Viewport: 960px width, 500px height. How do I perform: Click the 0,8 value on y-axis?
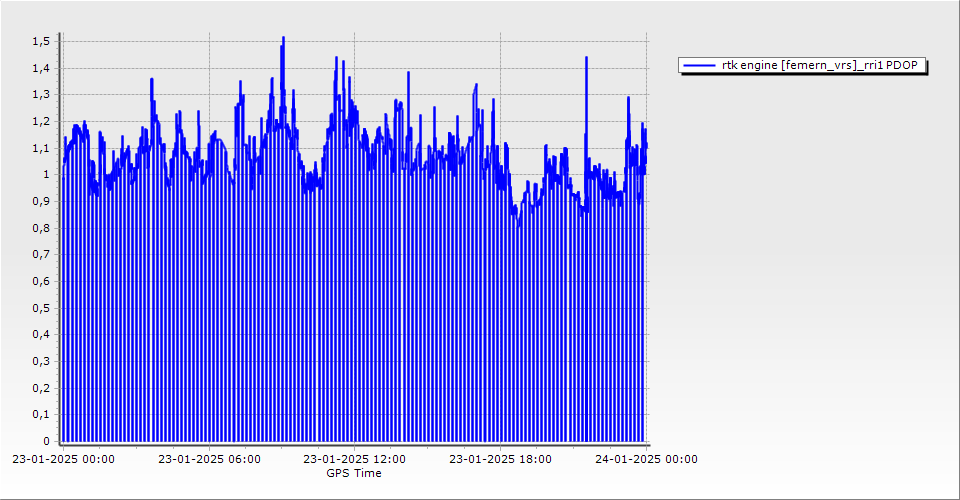(x=40, y=228)
